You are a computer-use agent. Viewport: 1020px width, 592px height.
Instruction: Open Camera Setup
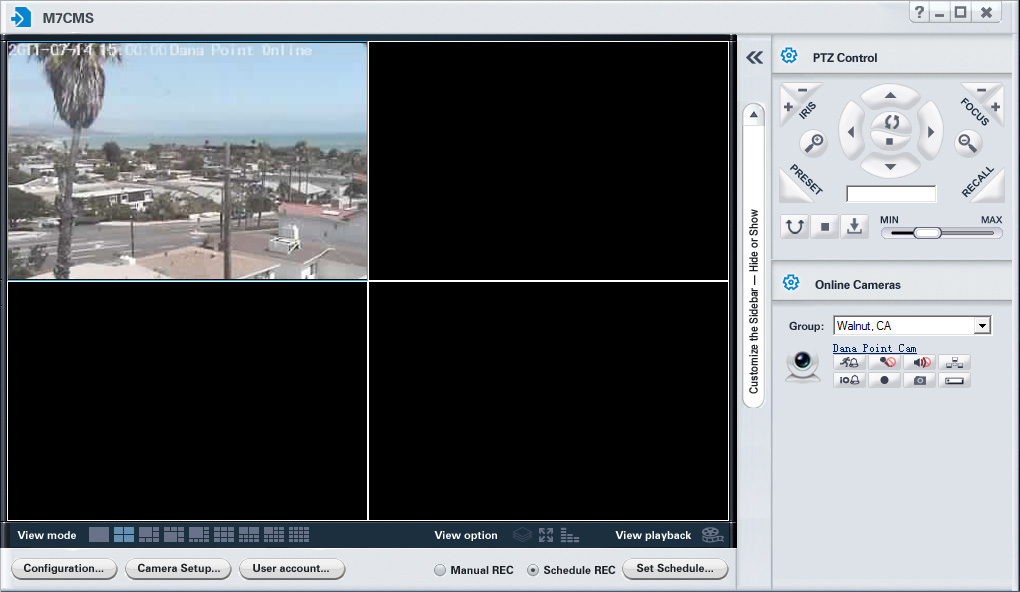point(178,569)
